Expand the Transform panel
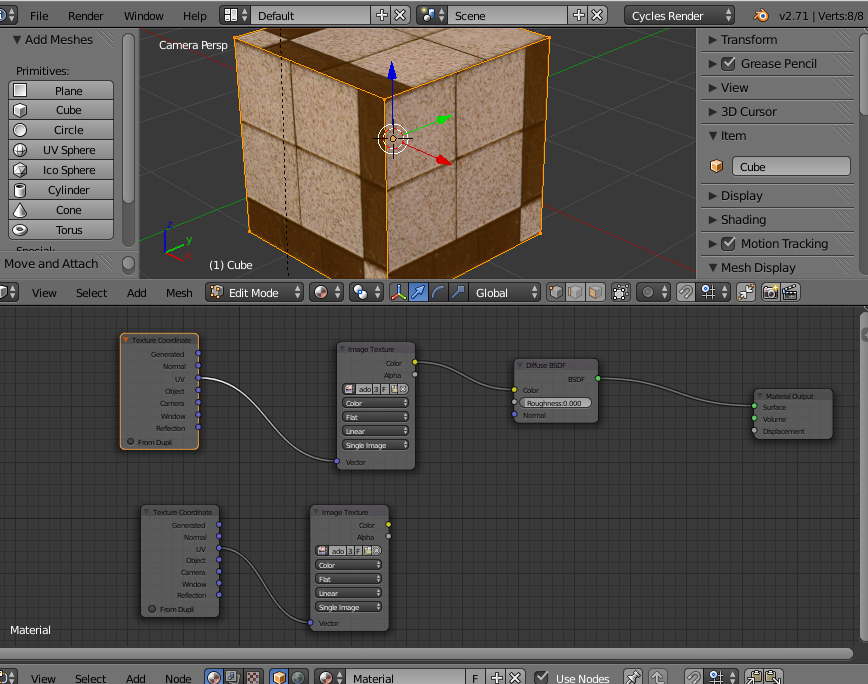Screen dimensions: 868x684 (x=748, y=40)
